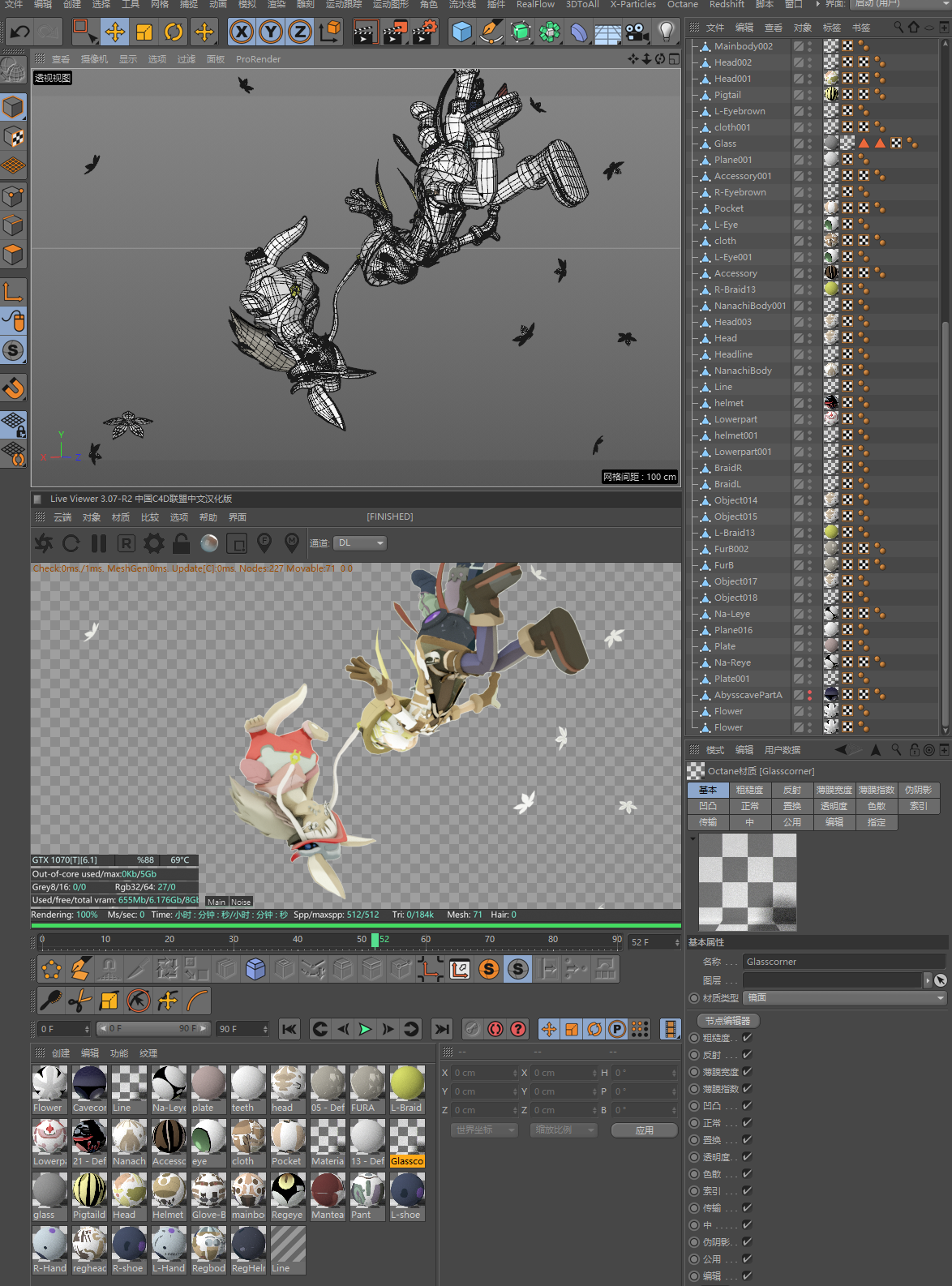Viewport: 952px width, 1286px height.
Task: Open the 材质类型 镜面 dropdown
Action: 844,998
